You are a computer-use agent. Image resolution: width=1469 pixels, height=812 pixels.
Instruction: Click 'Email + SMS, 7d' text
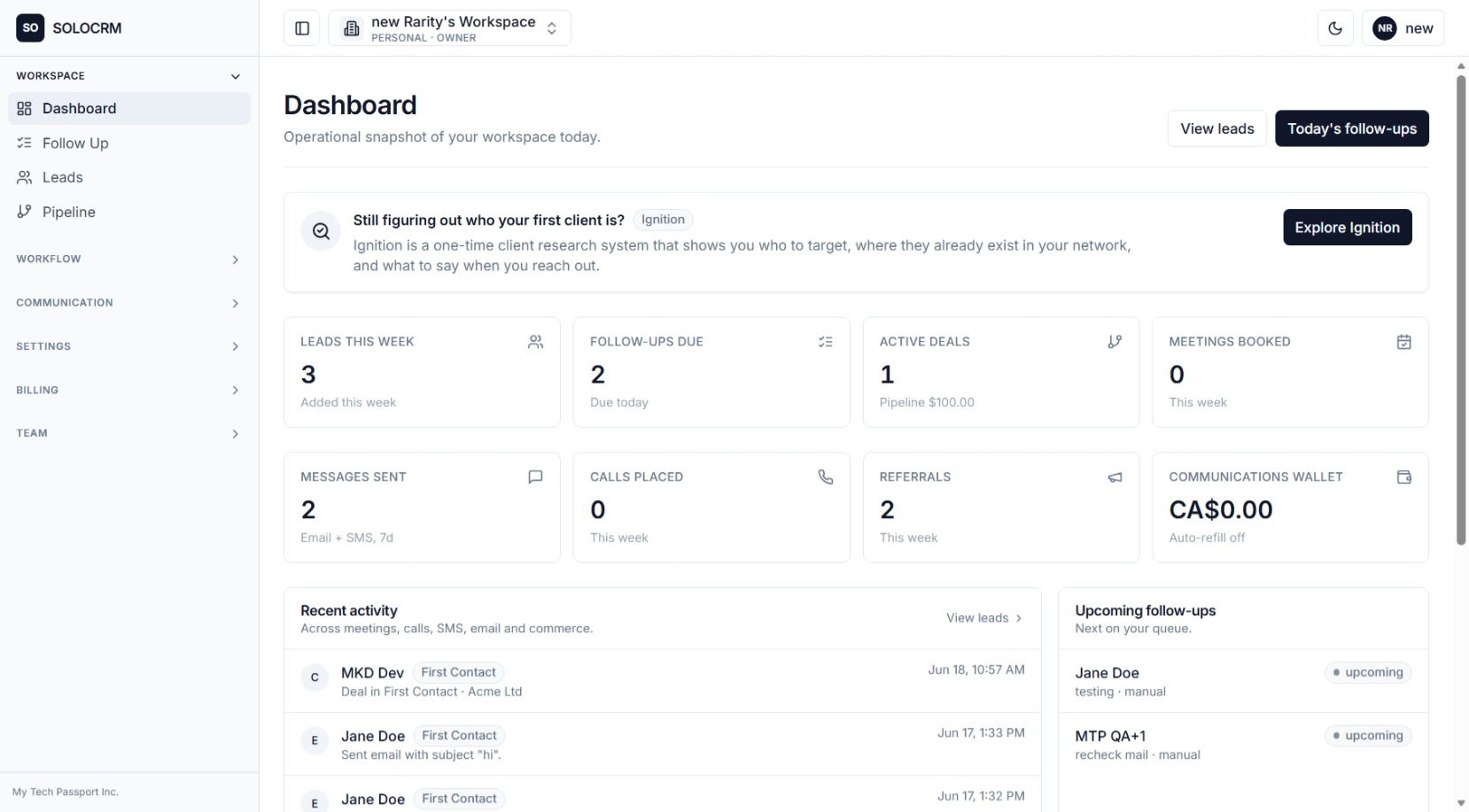point(346,537)
